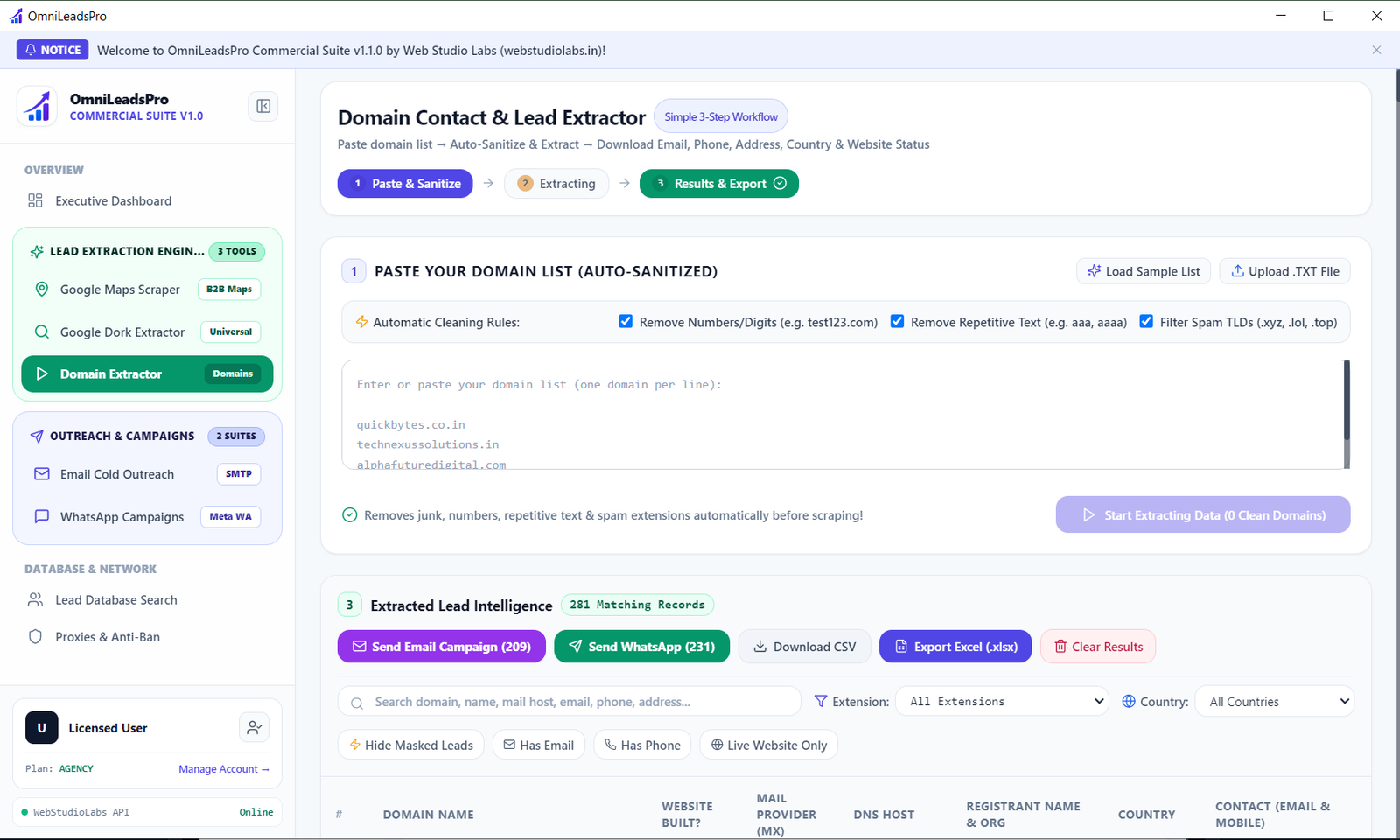Click the globe icon next to Country

1129,701
